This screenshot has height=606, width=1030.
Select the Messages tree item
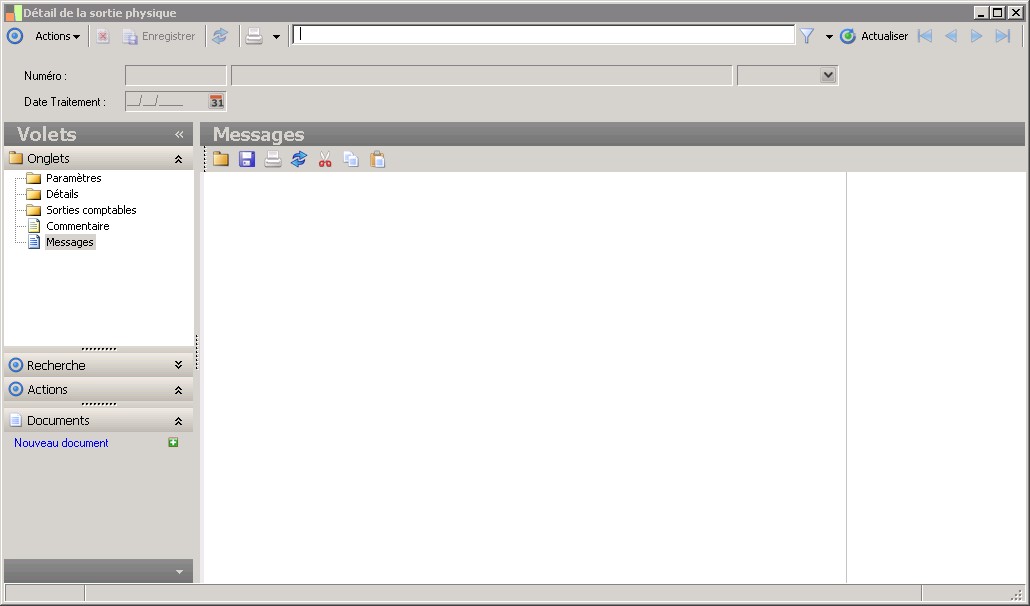(x=70, y=242)
